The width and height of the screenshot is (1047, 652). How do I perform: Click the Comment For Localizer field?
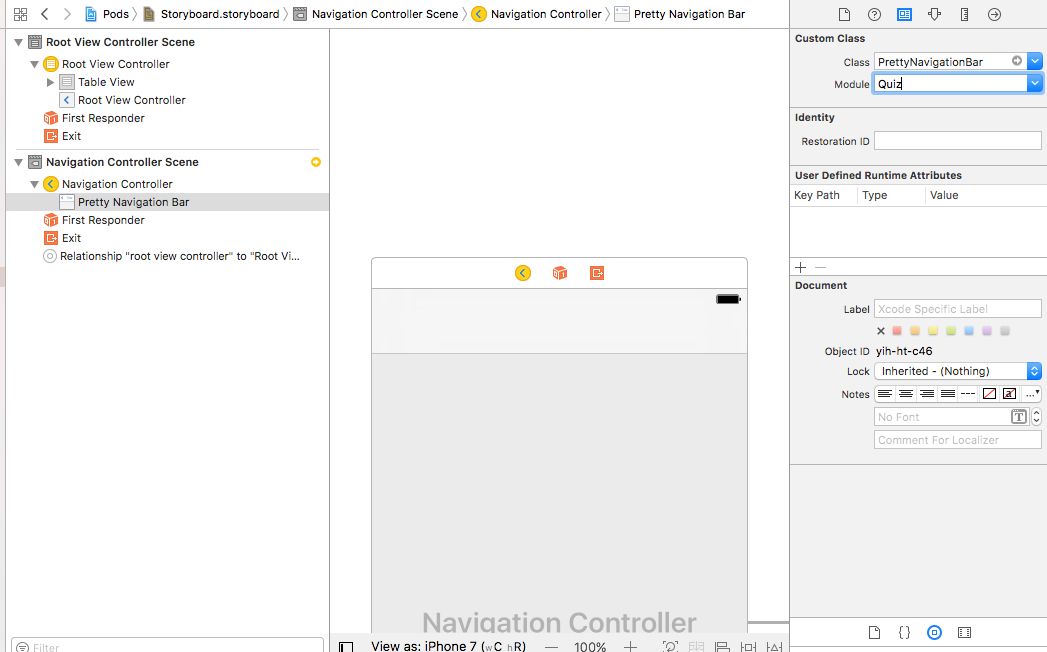[x=958, y=440]
